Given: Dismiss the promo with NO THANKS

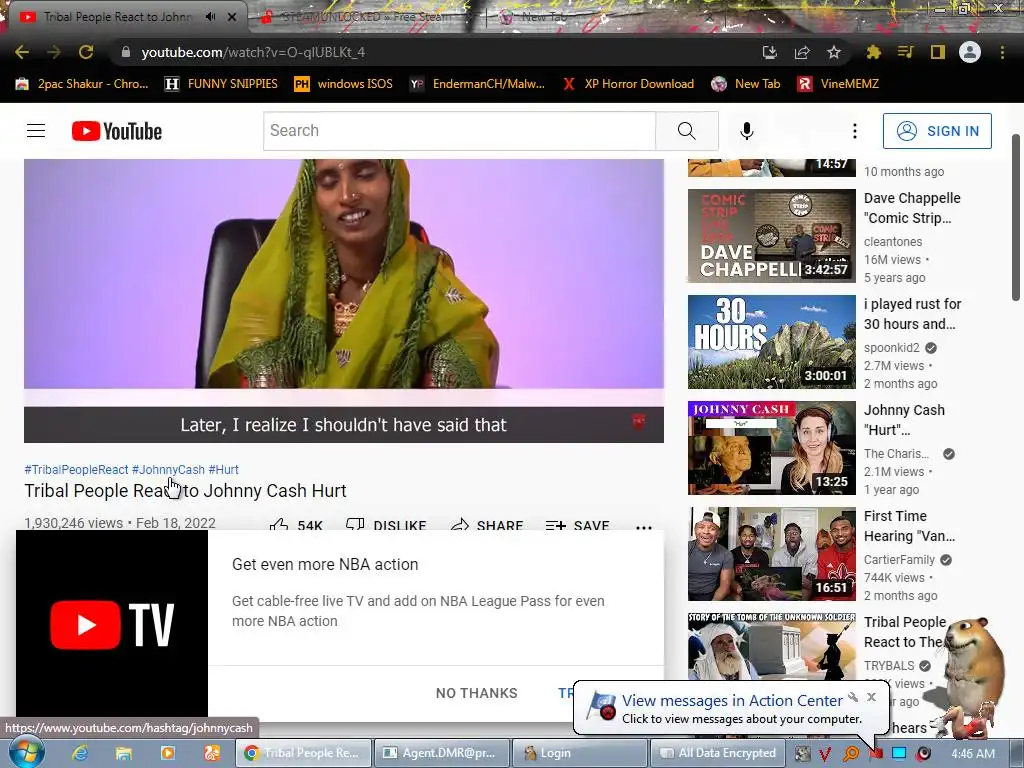Looking at the screenshot, I should (477, 693).
